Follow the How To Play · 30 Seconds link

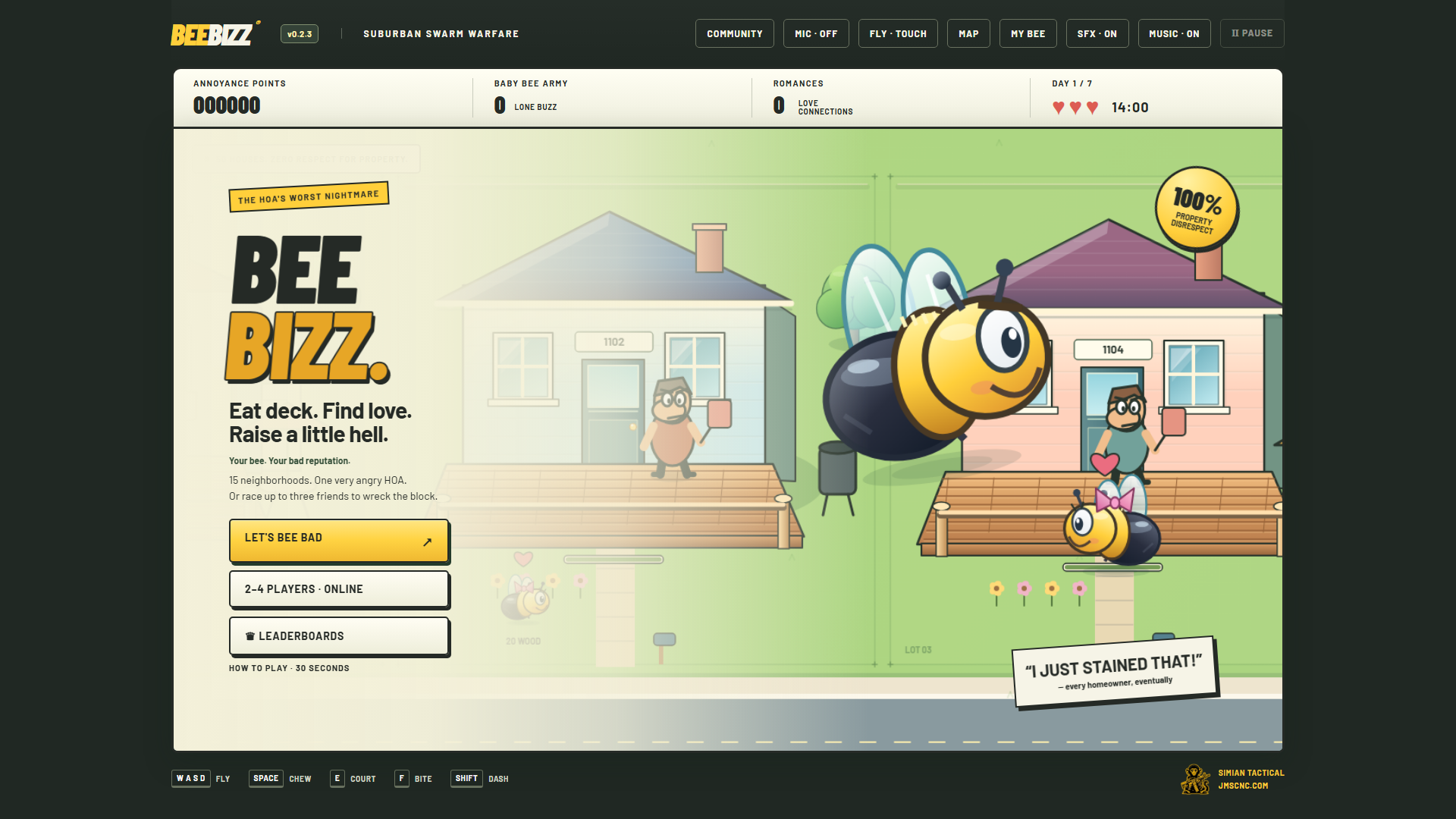click(289, 668)
